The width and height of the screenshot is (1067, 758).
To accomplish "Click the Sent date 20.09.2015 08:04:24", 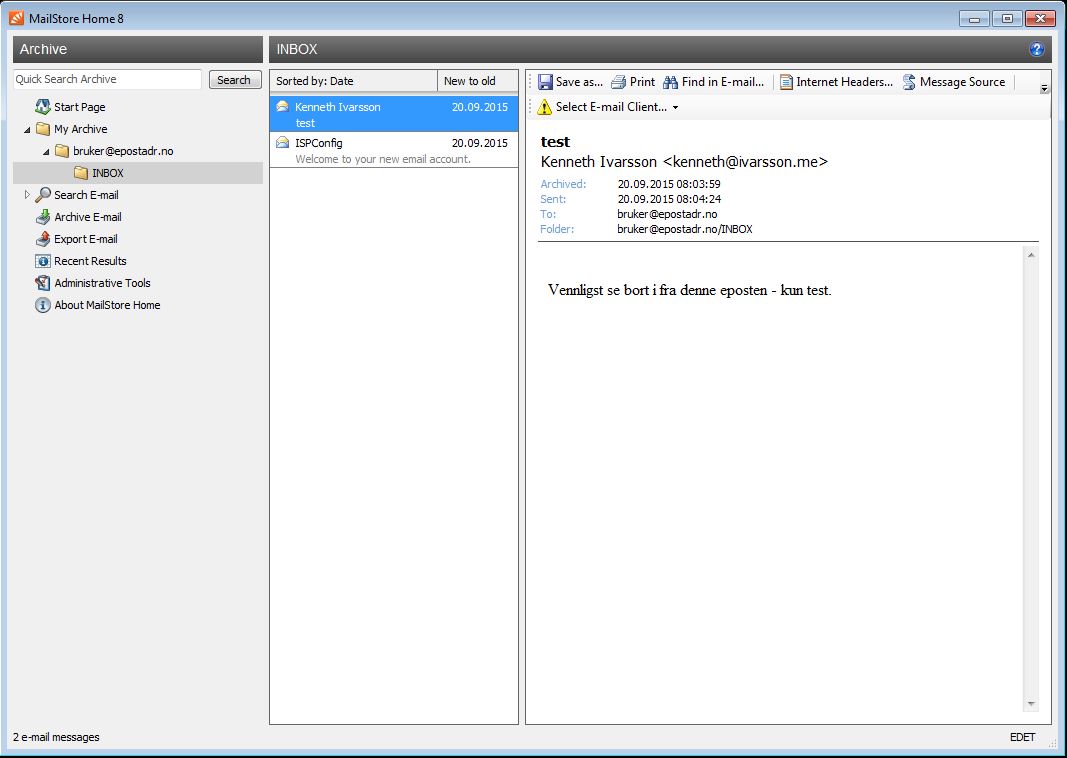I will click(669, 199).
